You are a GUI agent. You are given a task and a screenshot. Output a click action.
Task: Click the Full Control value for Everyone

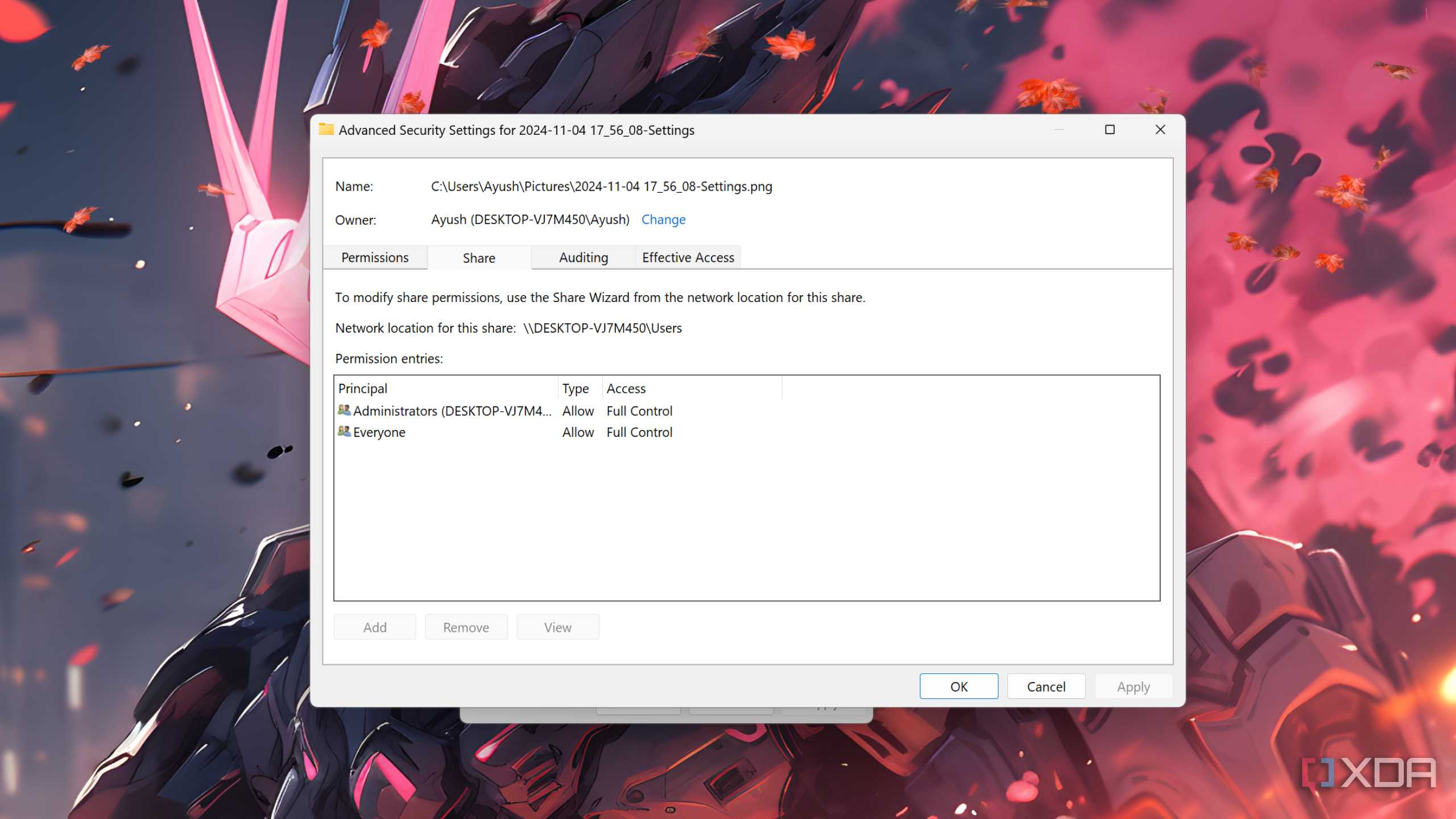(x=639, y=432)
